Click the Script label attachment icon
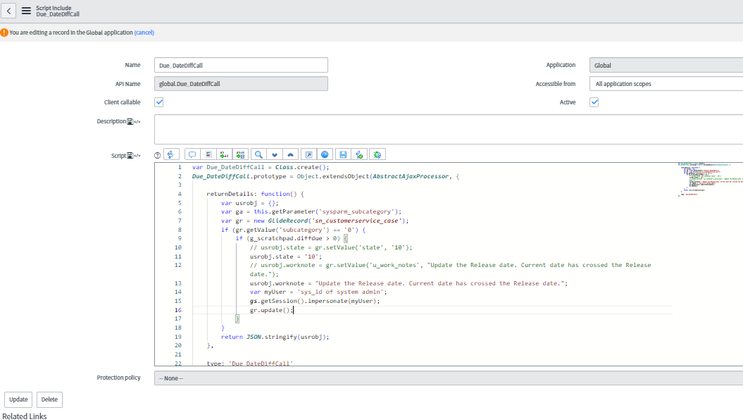Image resolution: width=743 pixels, height=420 pixels. tap(130, 155)
